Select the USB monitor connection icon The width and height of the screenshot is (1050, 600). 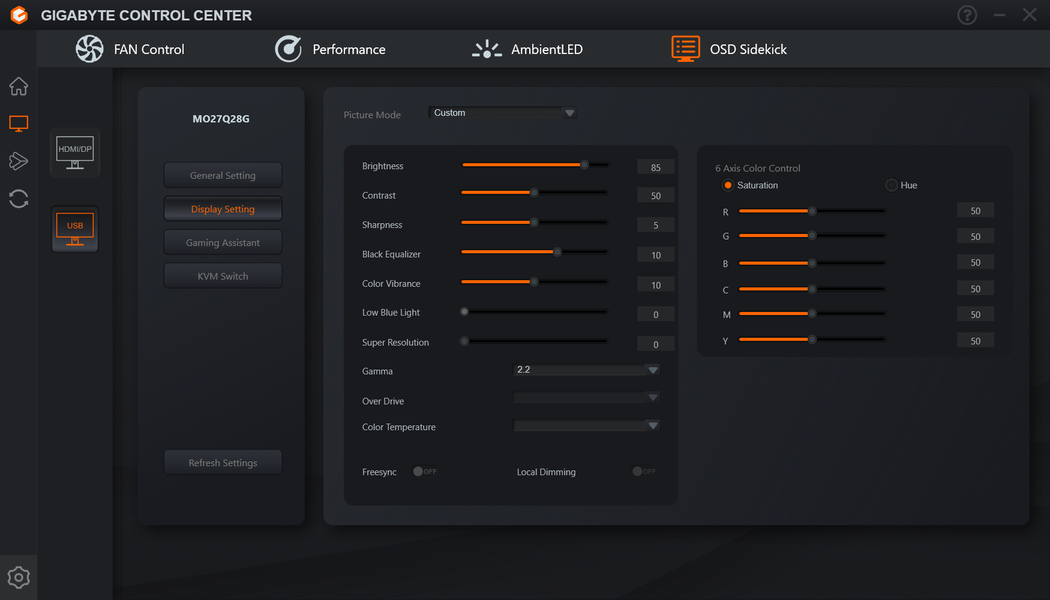tap(75, 230)
